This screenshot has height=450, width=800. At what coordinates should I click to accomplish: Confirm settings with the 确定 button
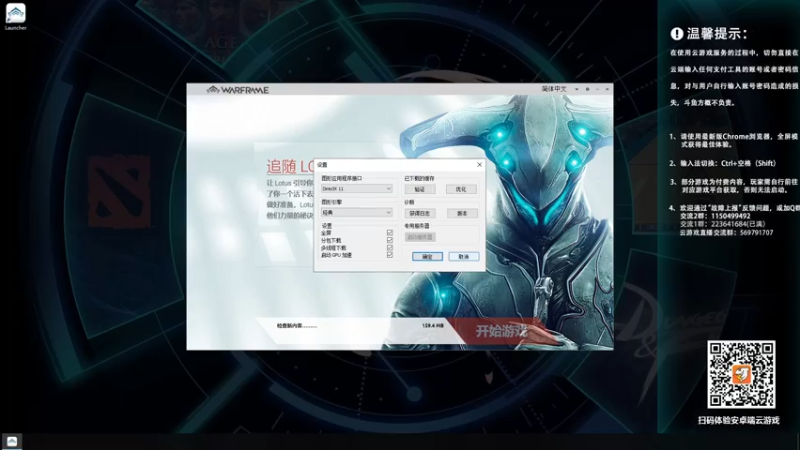(427, 257)
